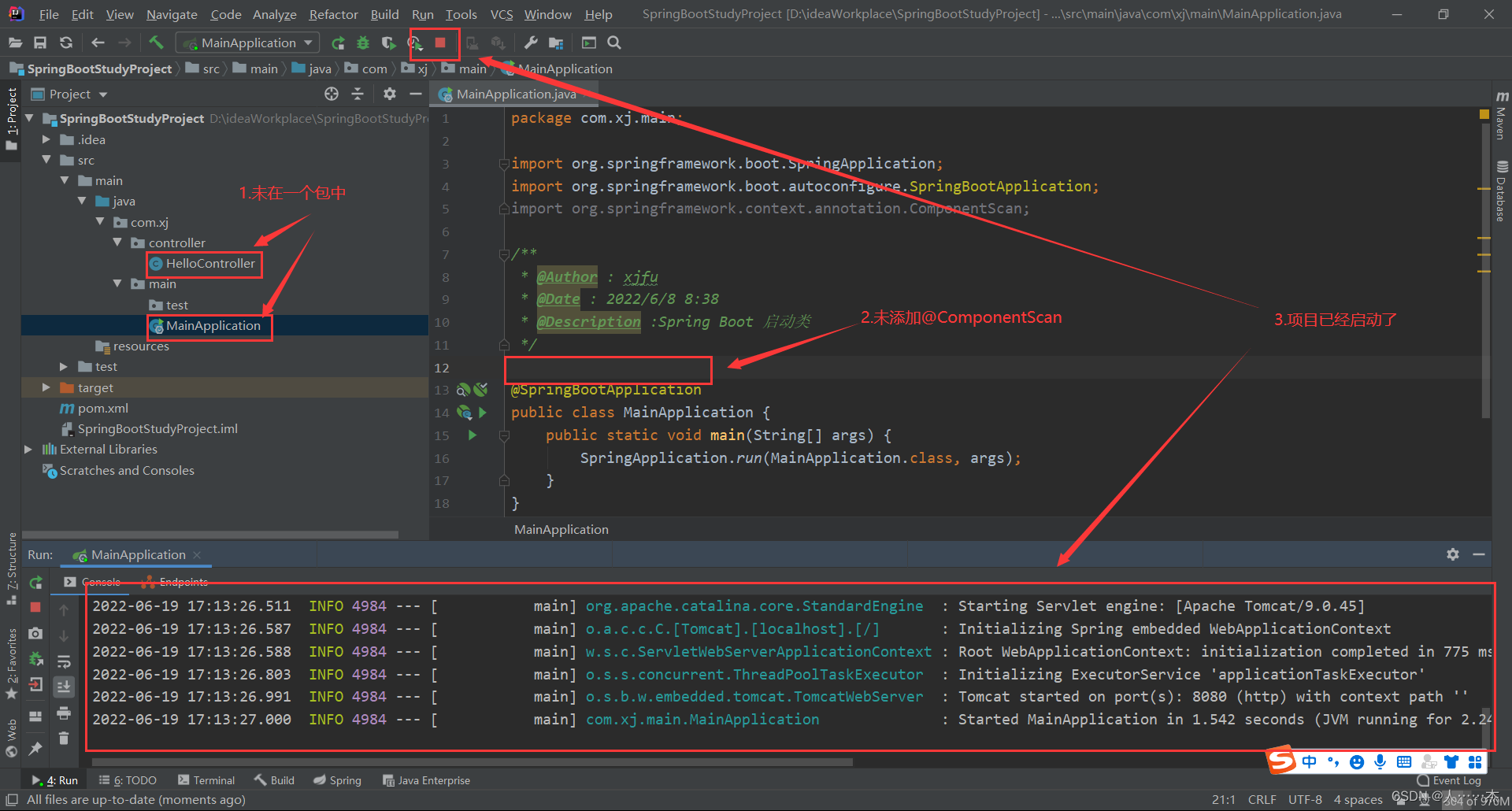The width and height of the screenshot is (1512, 811).
Task: Search everywhere with the magnifier icon
Action: [x=614, y=43]
